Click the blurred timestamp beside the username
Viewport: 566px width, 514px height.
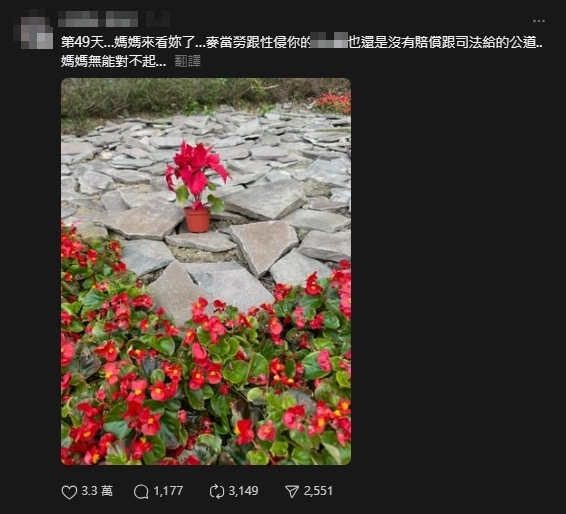point(158,19)
